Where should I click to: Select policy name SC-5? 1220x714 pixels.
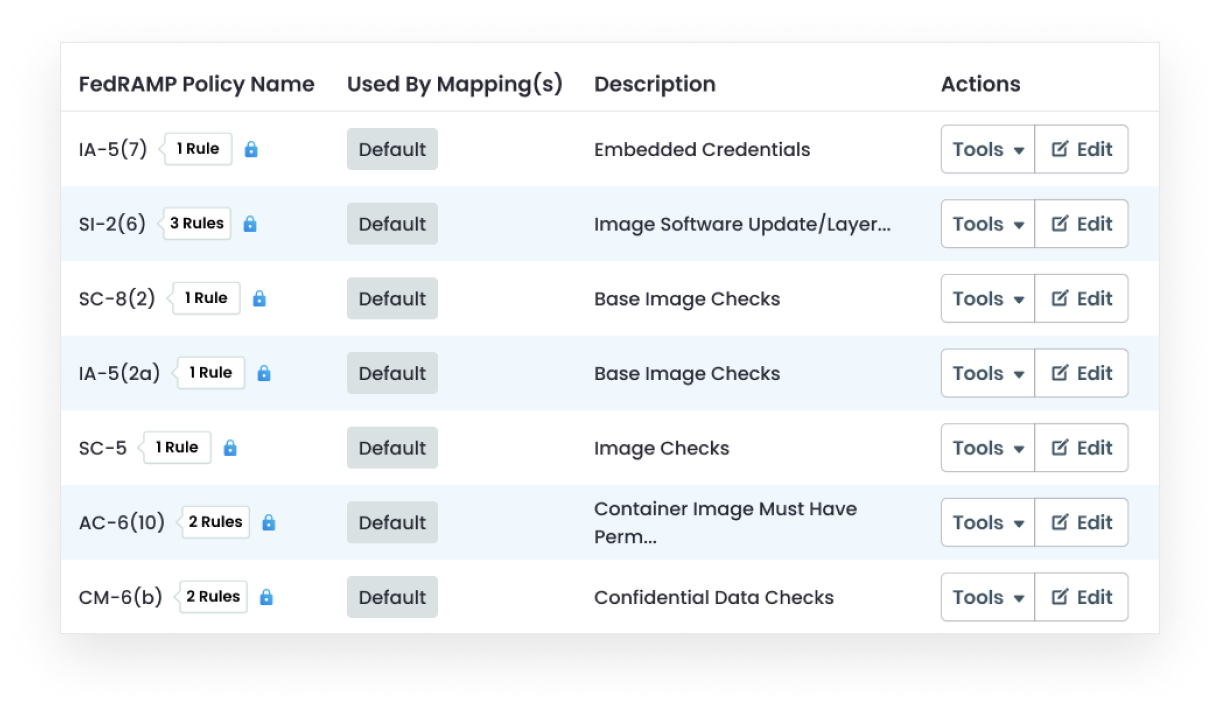[103, 448]
